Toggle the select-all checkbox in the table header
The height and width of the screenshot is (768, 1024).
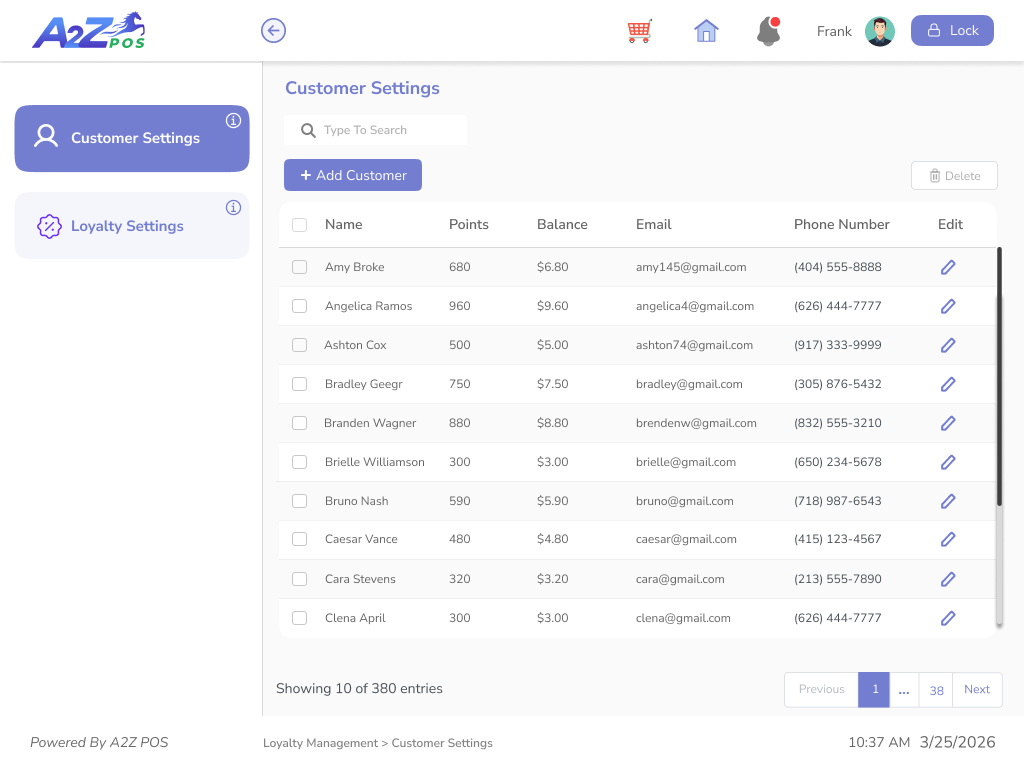[299, 224]
